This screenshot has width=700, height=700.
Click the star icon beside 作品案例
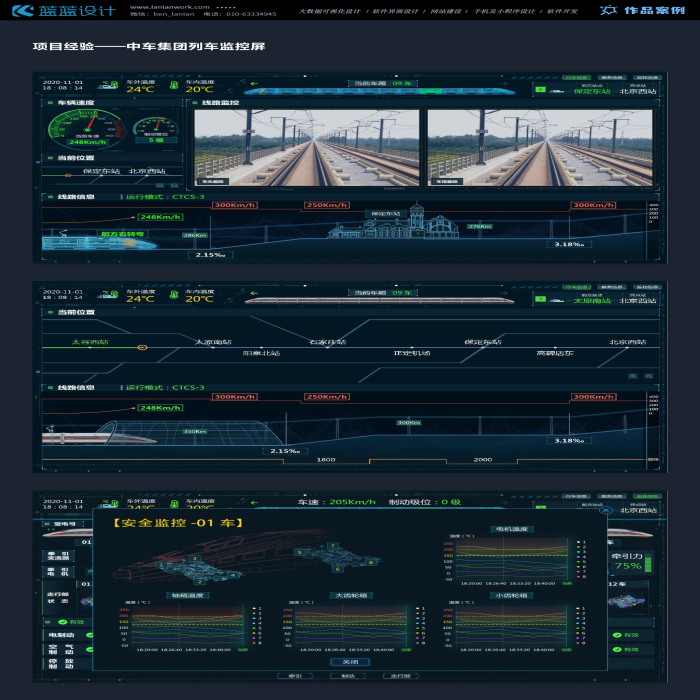(x=607, y=11)
